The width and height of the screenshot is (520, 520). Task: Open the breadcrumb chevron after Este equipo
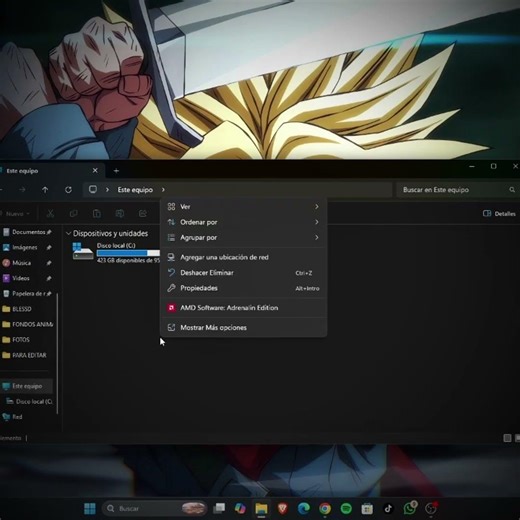pos(163,190)
